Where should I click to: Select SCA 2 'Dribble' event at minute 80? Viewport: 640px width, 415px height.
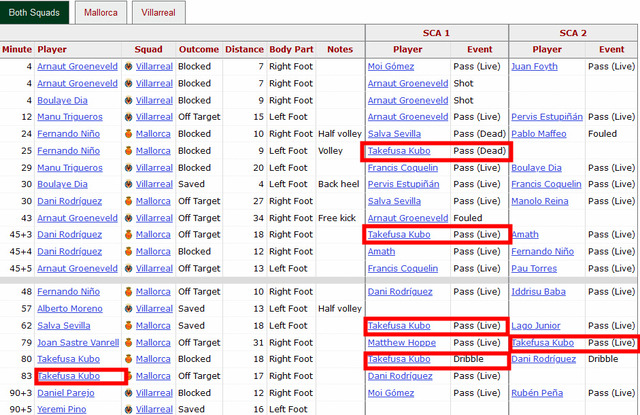click(x=603, y=359)
